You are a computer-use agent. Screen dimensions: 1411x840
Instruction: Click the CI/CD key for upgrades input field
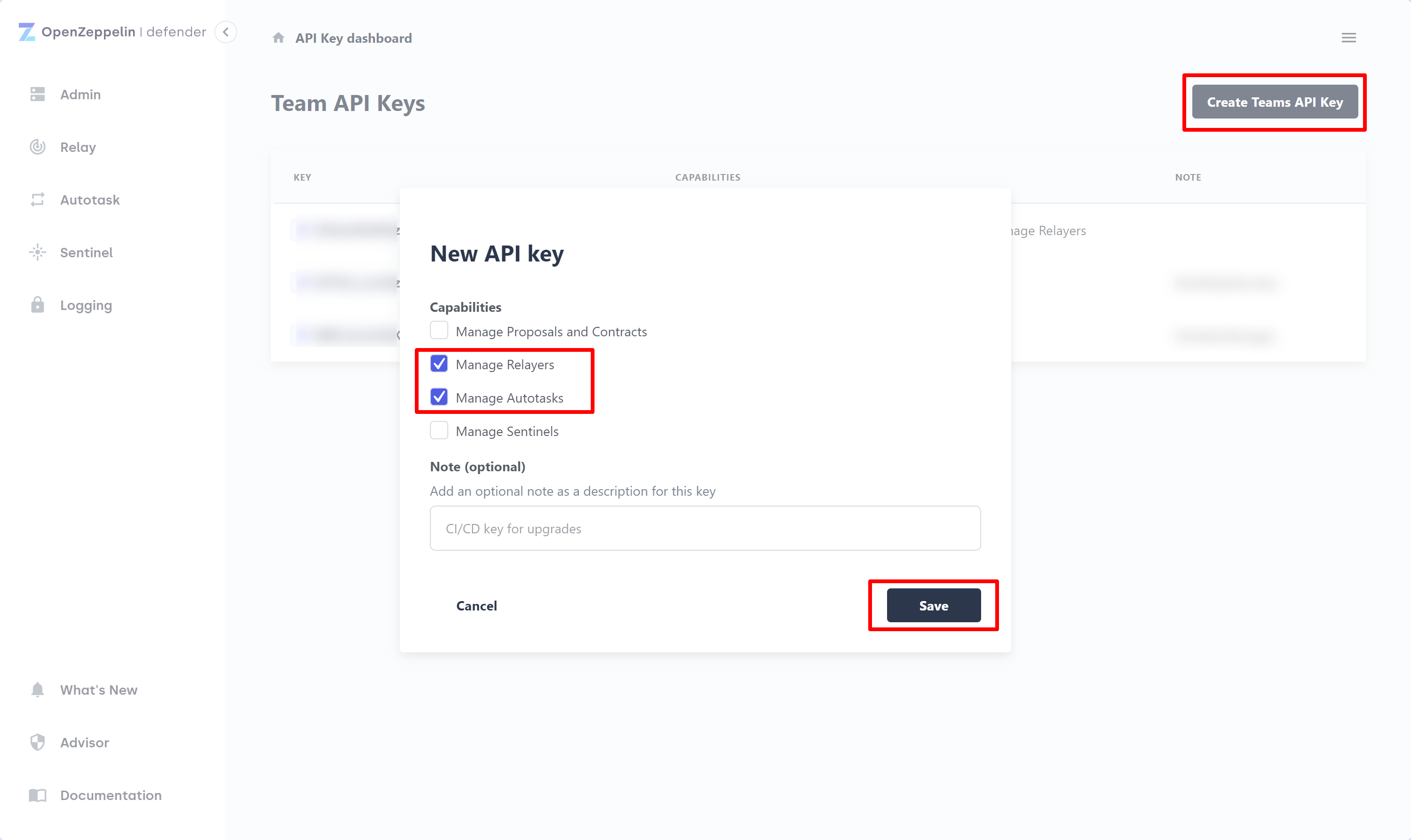pyautogui.click(x=705, y=527)
